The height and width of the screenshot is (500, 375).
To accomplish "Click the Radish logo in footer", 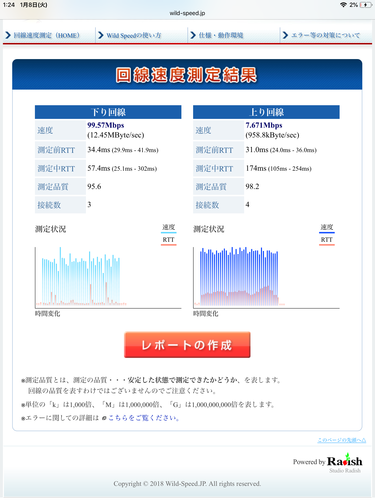I will [344, 461].
